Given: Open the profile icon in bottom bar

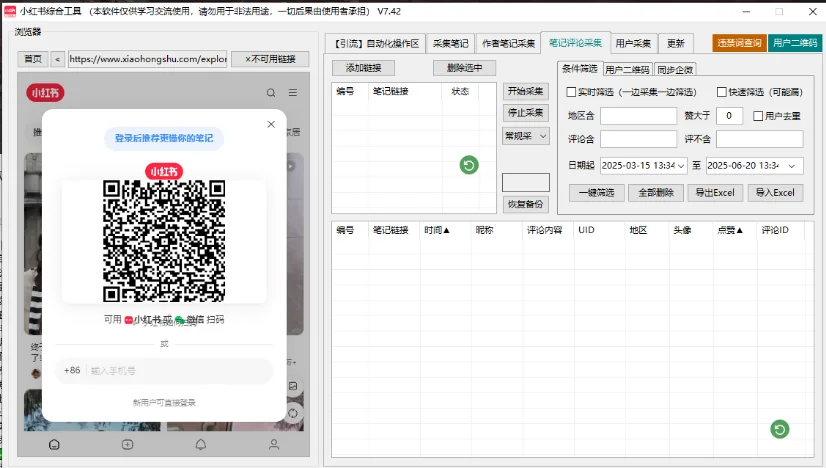Looking at the screenshot, I should click(x=274, y=445).
